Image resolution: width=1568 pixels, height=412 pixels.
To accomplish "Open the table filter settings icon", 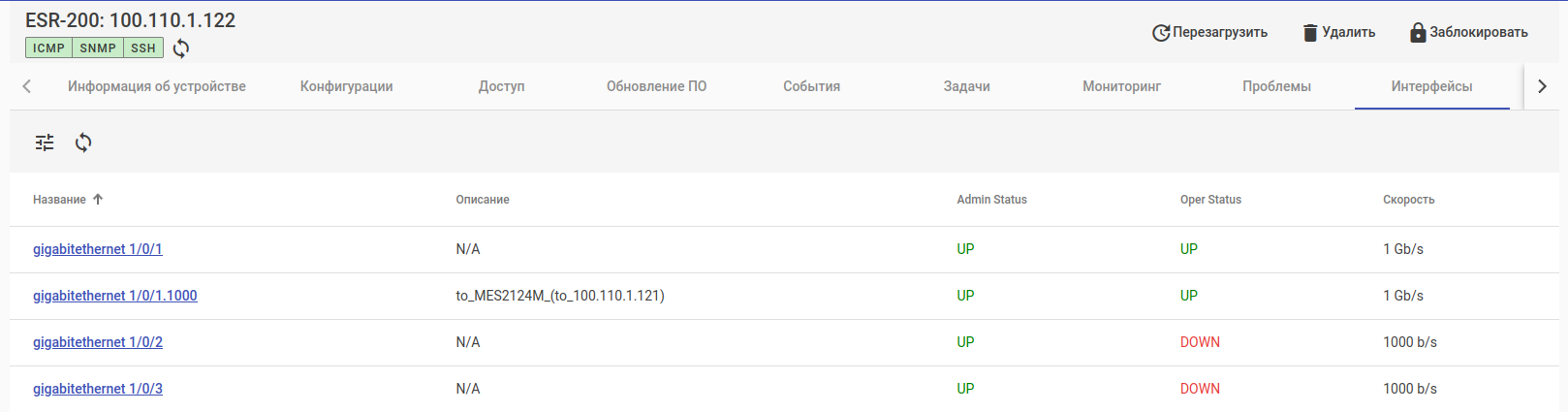I will point(45,143).
